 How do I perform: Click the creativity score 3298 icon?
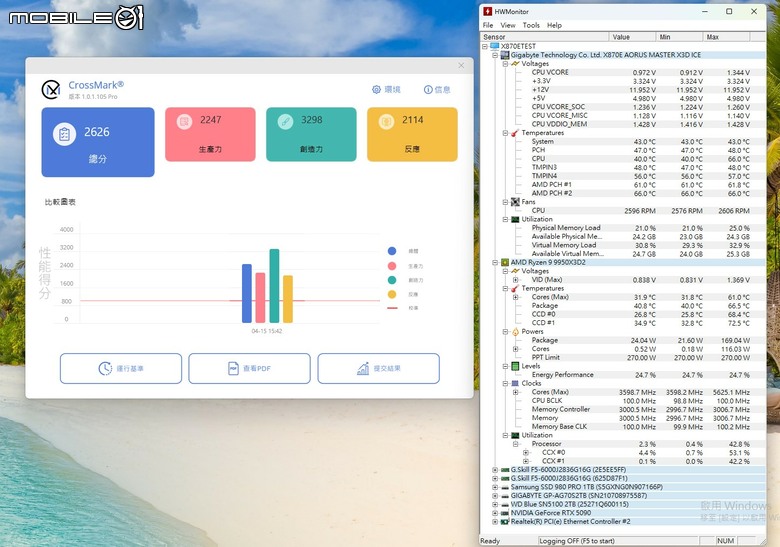click(x=285, y=121)
